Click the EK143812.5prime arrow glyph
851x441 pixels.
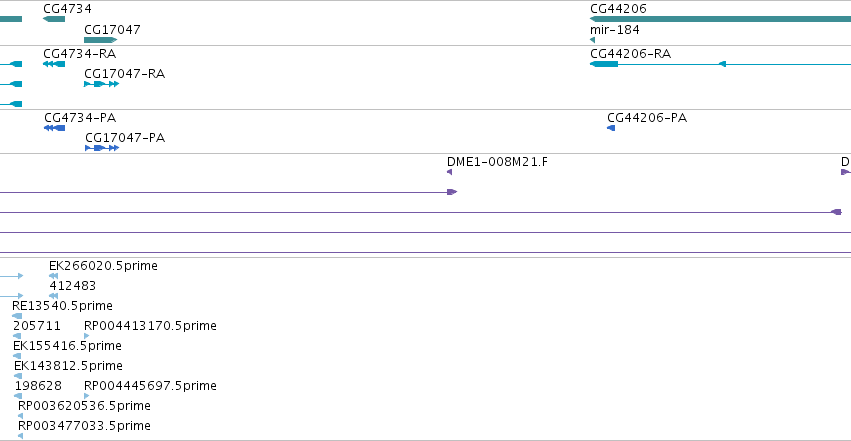pos(18,376)
